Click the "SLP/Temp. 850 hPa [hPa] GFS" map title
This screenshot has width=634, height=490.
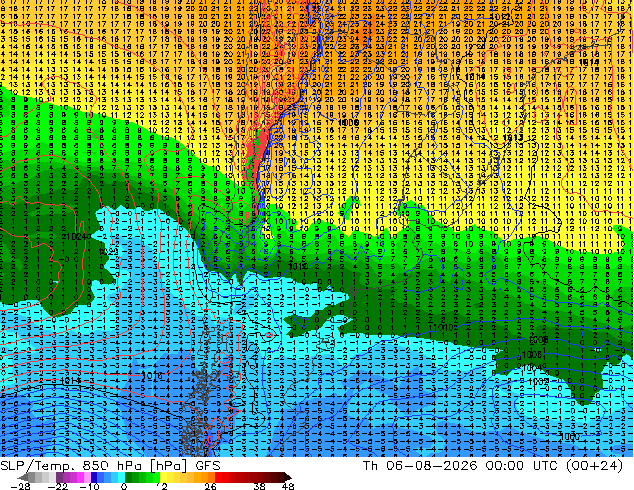(x=110, y=466)
